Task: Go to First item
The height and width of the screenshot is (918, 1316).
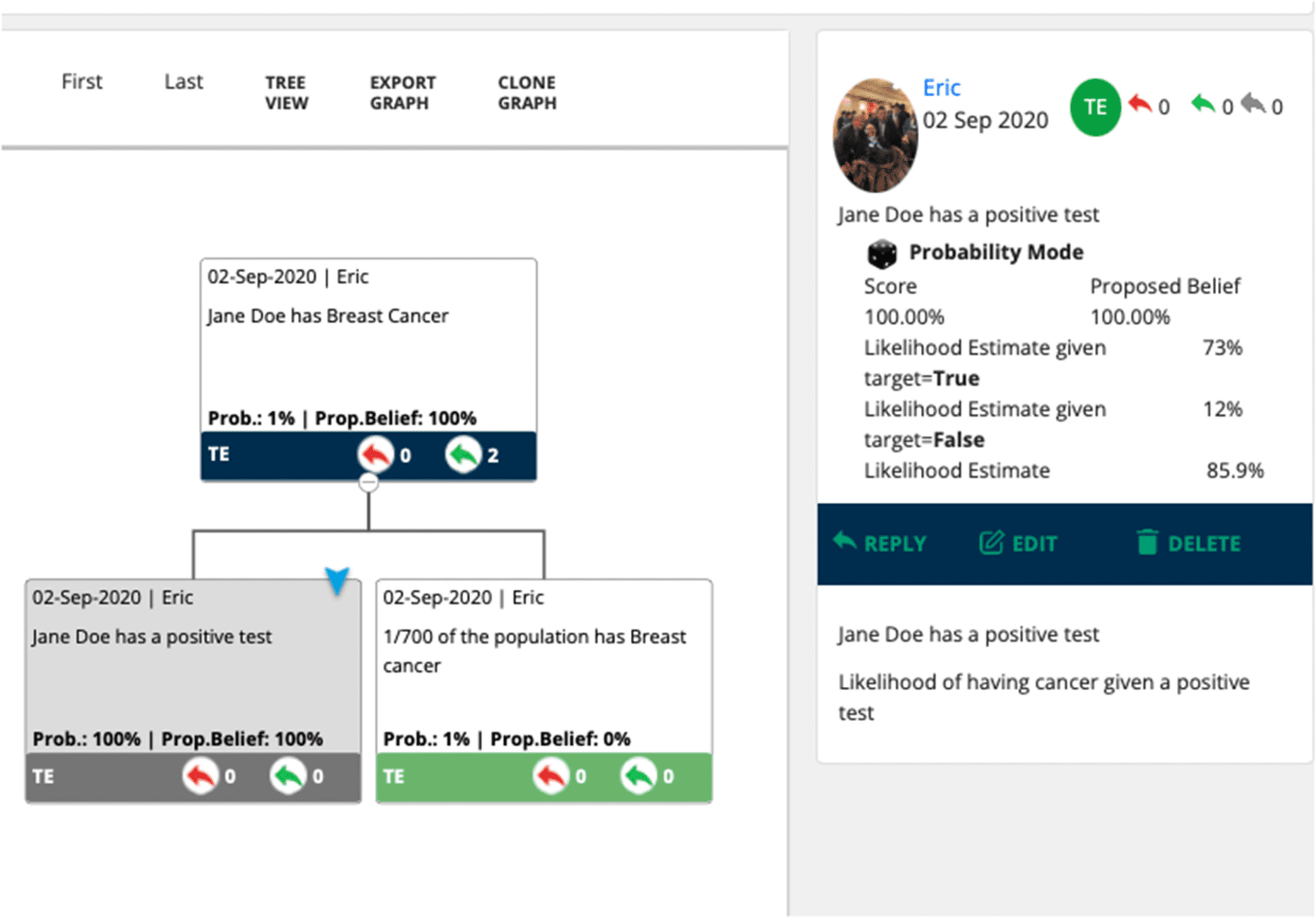Action: coord(82,82)
